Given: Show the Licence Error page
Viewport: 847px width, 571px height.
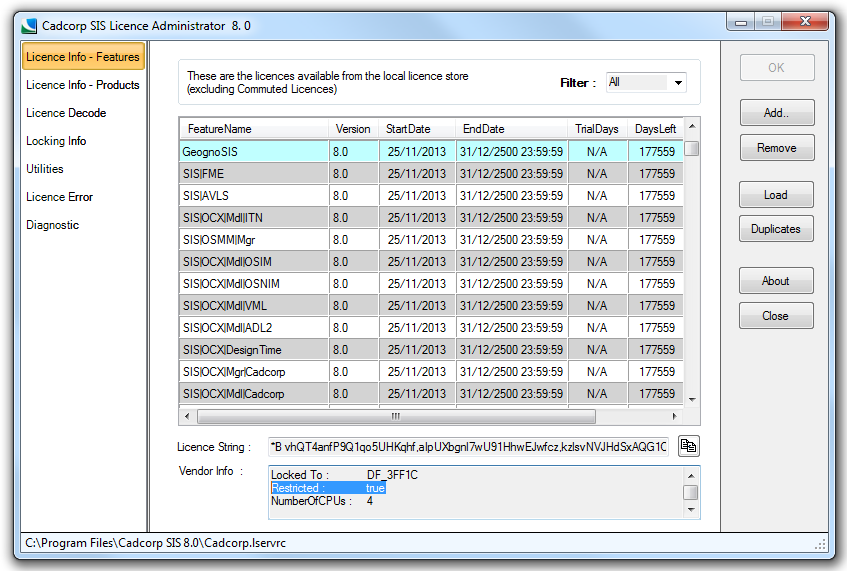Looking at the screenshot, I should click(59, 197).
